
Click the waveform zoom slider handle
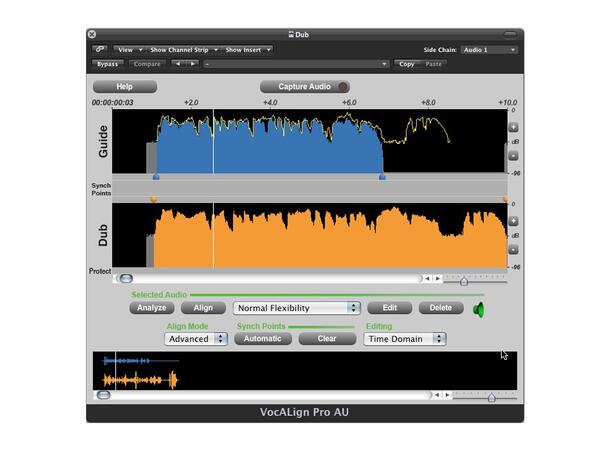(x=464, y=281)
